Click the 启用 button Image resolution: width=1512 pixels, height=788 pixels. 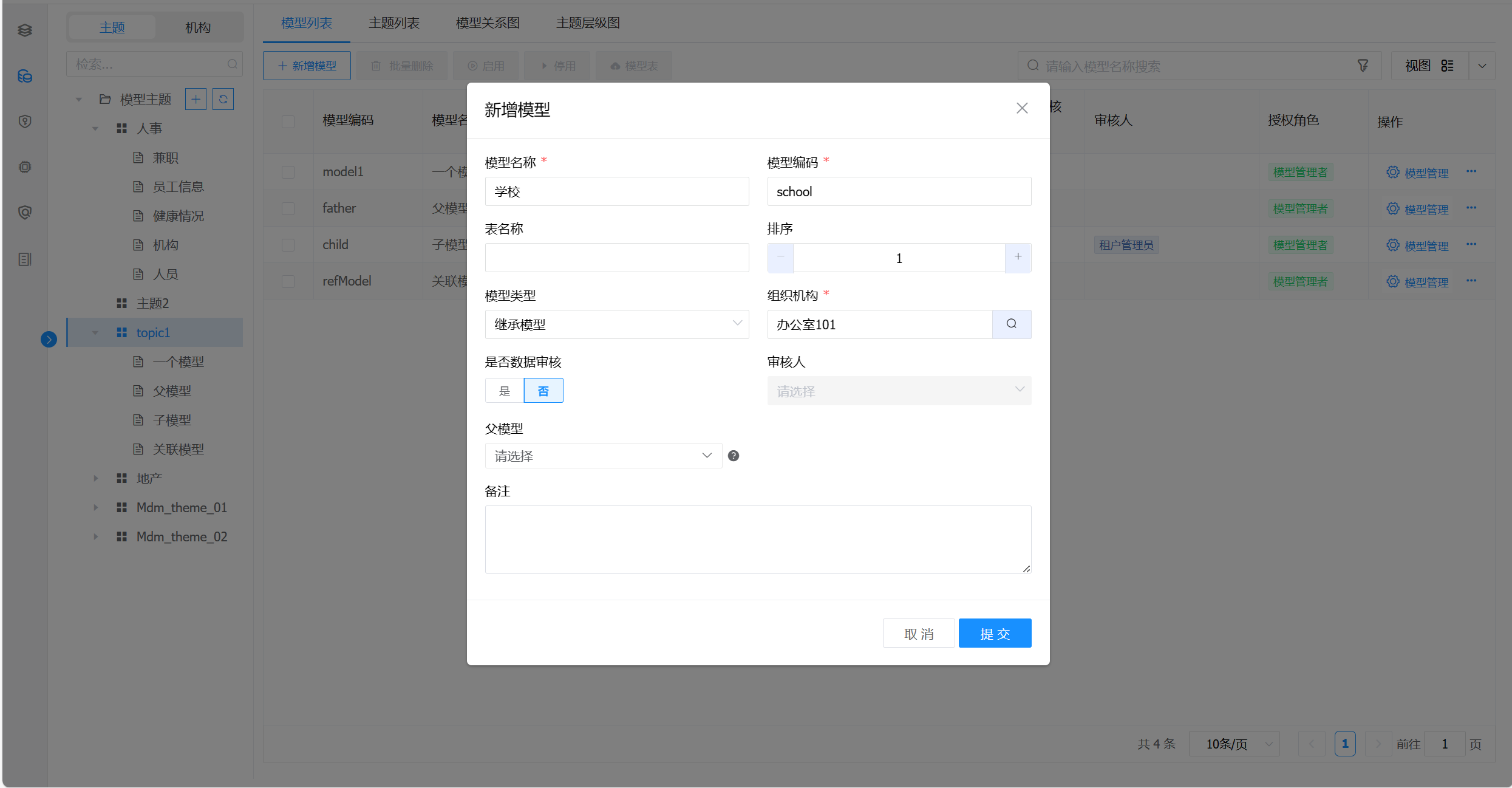(x=486, y=66)
